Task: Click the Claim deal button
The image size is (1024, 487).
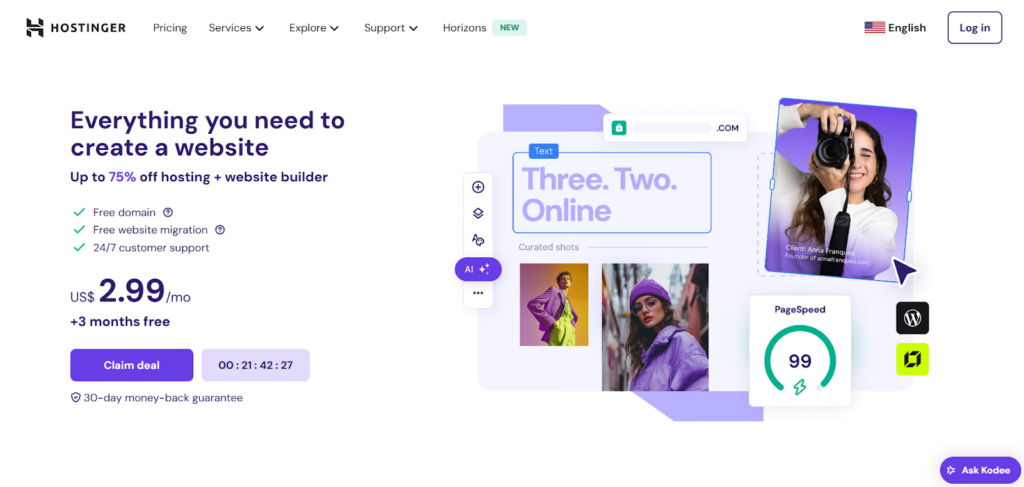Action: tap(132, 365)
